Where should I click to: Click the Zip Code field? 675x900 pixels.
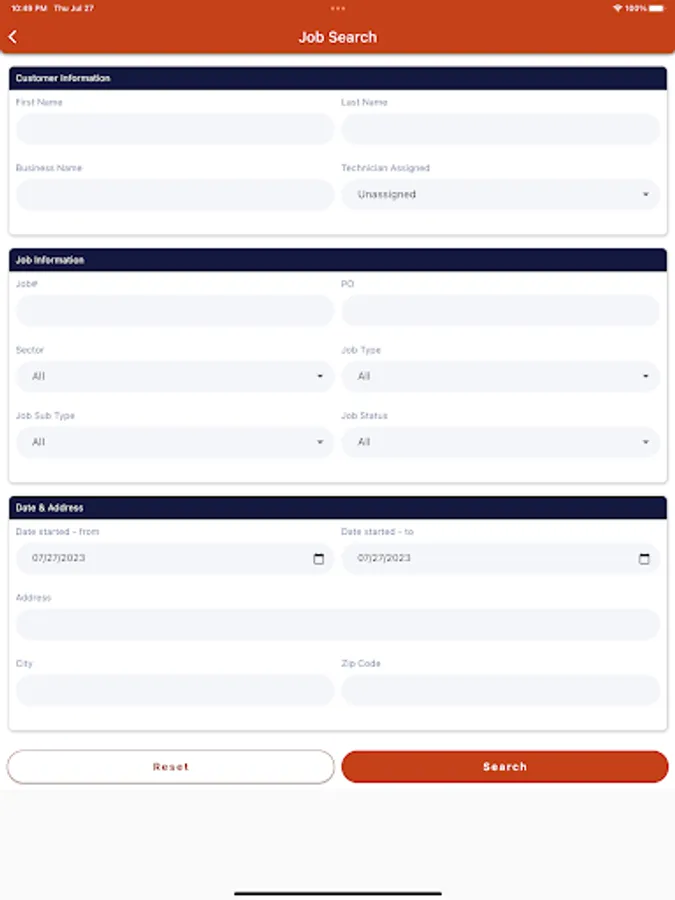[x=500, y=690]
